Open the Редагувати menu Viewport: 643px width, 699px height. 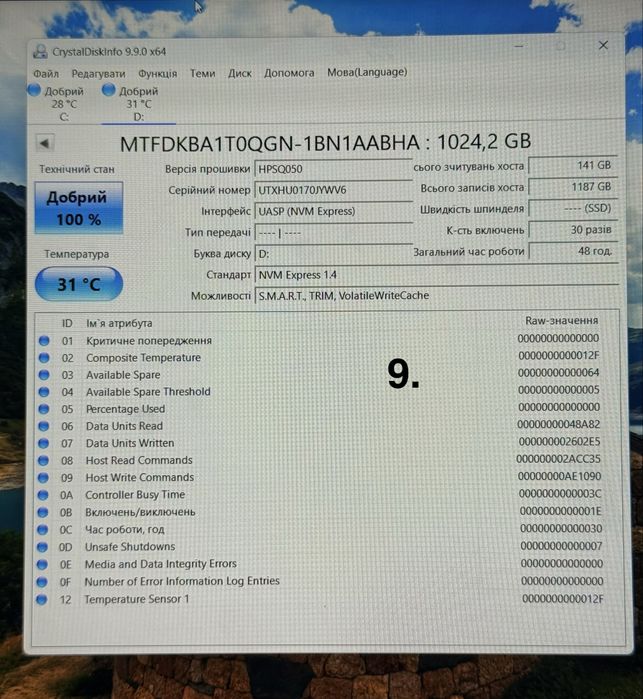(99, 74)
